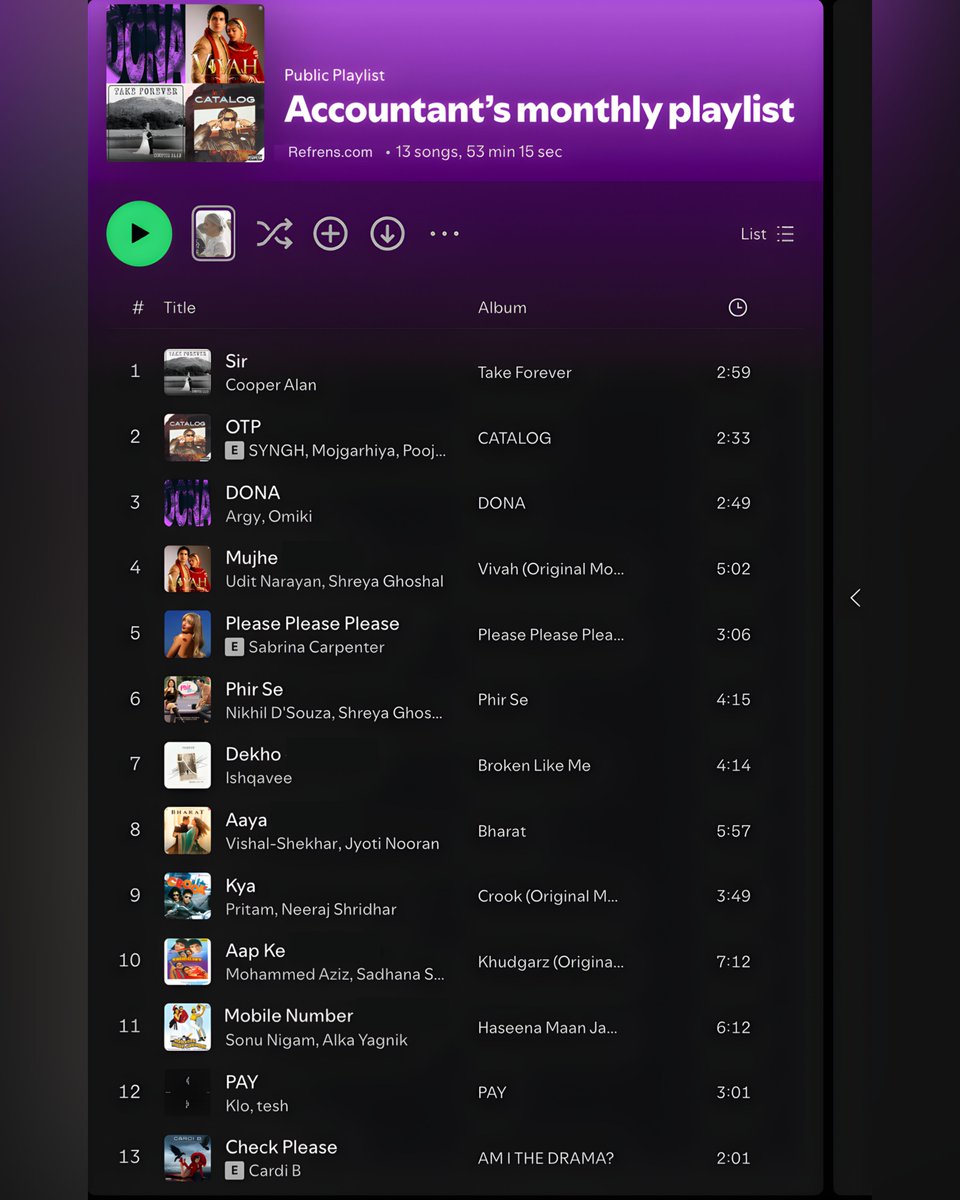Open artist Ishqavee

click(x=259, y=778)
